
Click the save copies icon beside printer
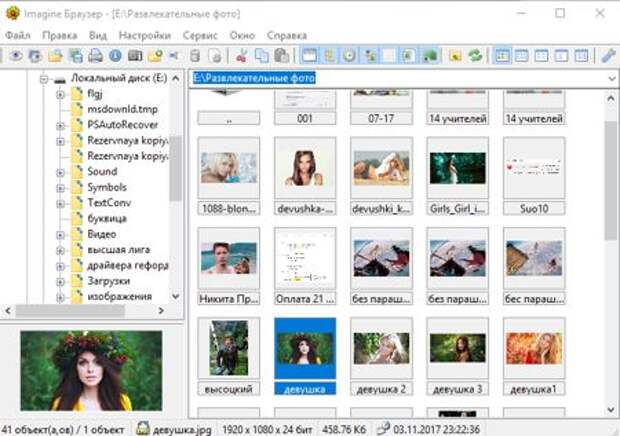pos(76,56)
